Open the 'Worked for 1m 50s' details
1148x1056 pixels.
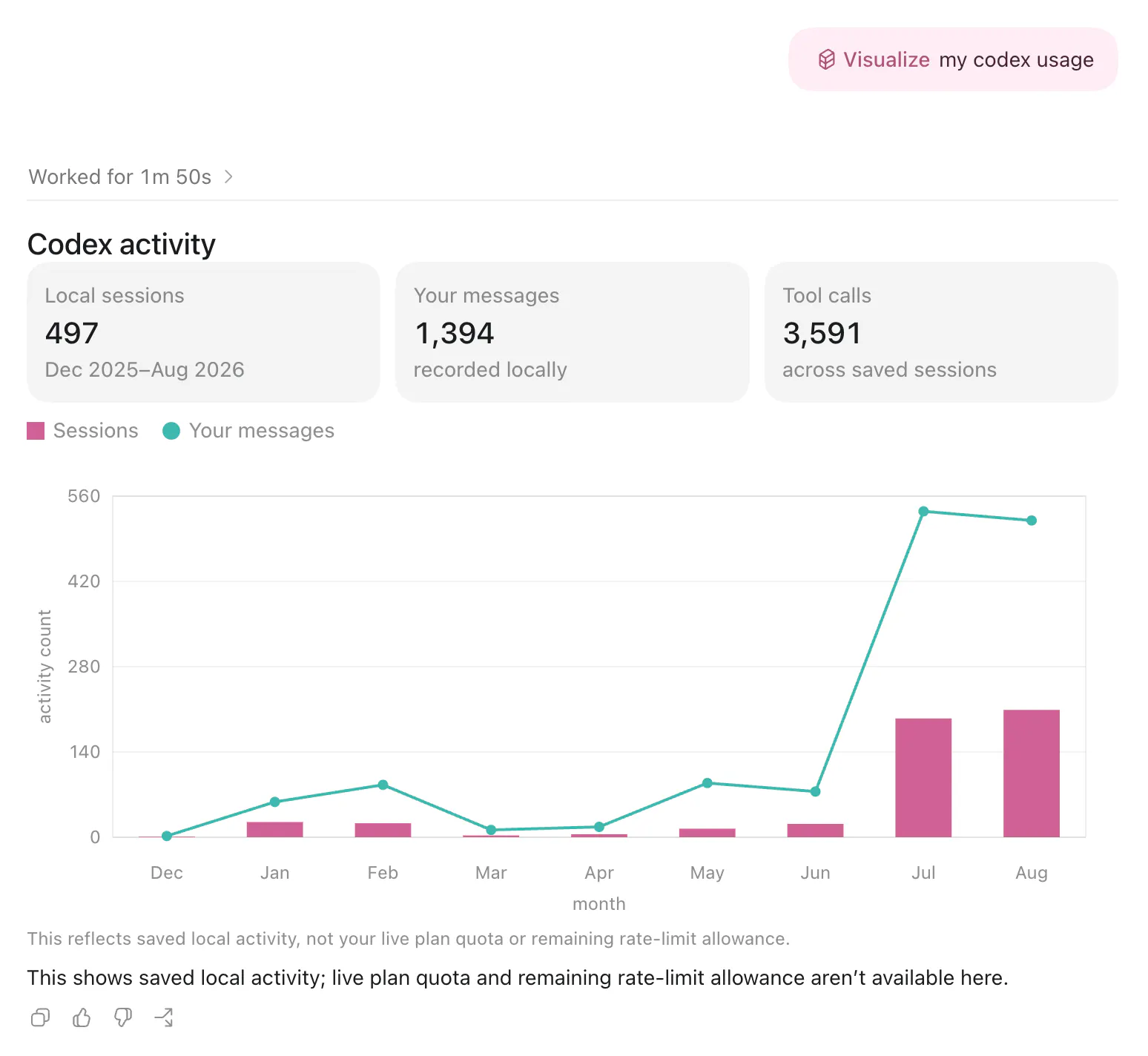click(x=120, y=176)
